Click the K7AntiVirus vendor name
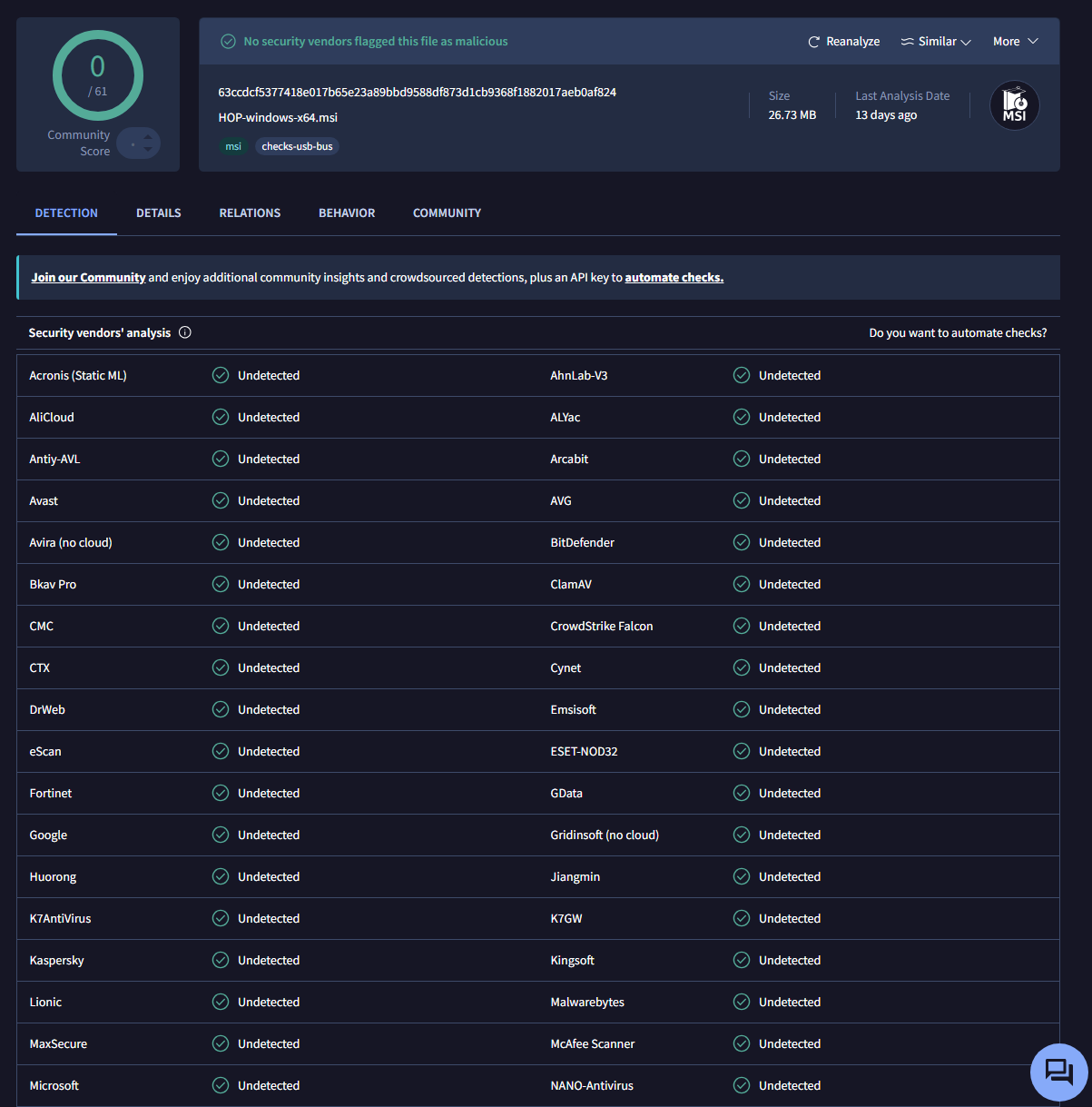Image resolution: width=1092 pixels, height=1107 pixels. pyautogui.click(x=60, y=918)
